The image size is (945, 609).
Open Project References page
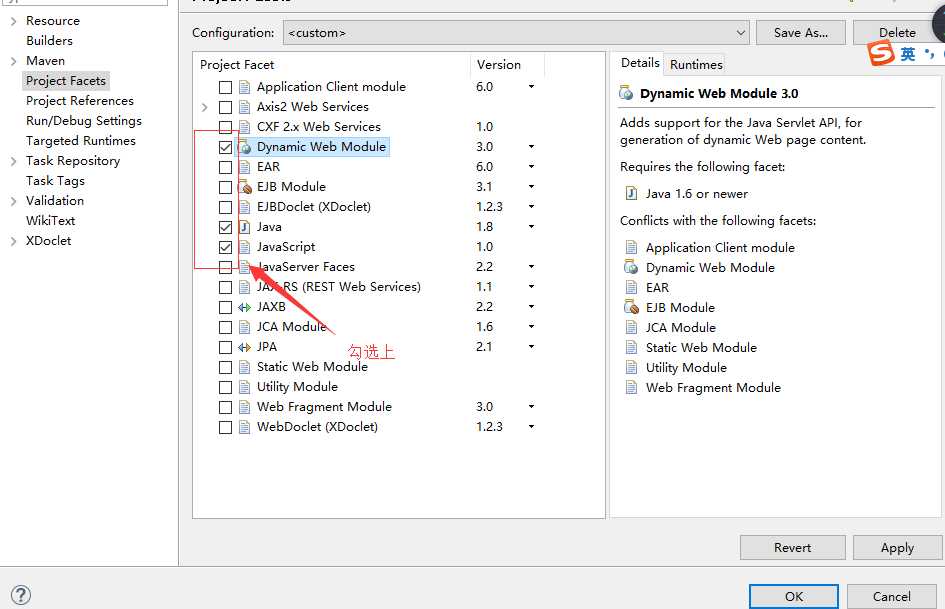pyautogui.click(x=80, y=101)
